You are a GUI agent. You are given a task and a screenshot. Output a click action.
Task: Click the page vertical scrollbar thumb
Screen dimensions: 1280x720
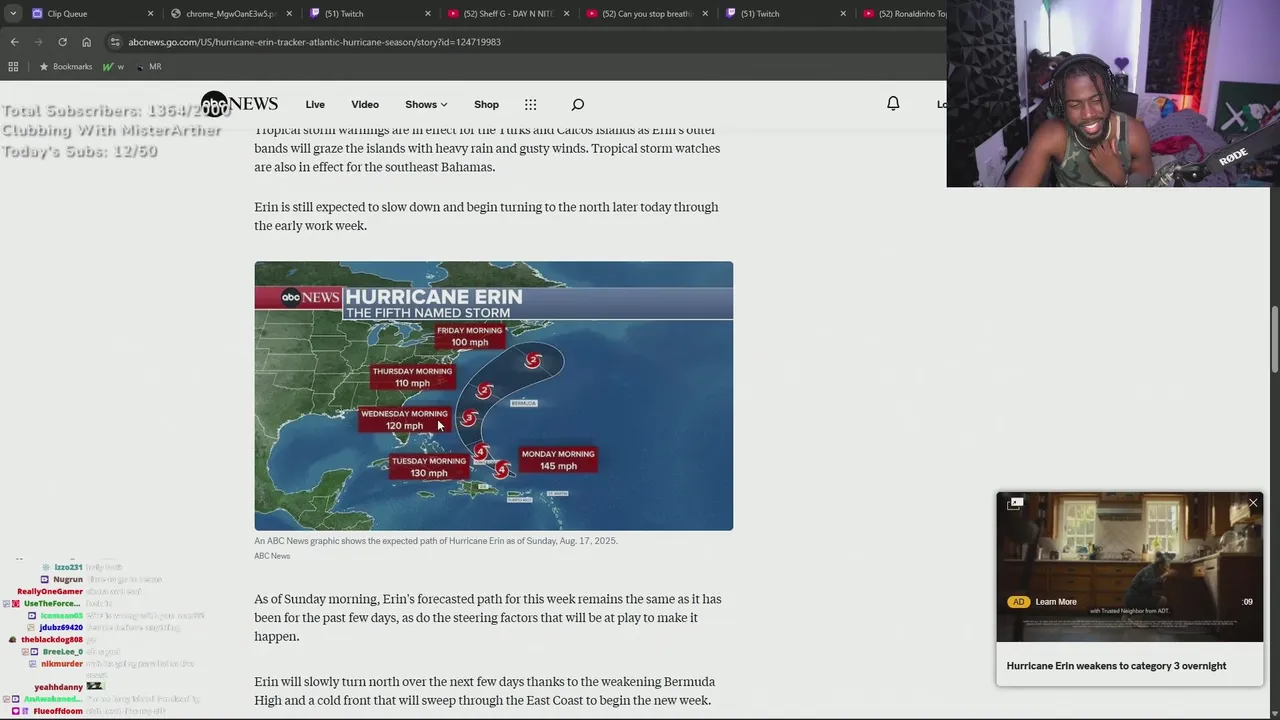click(1274, 340)
